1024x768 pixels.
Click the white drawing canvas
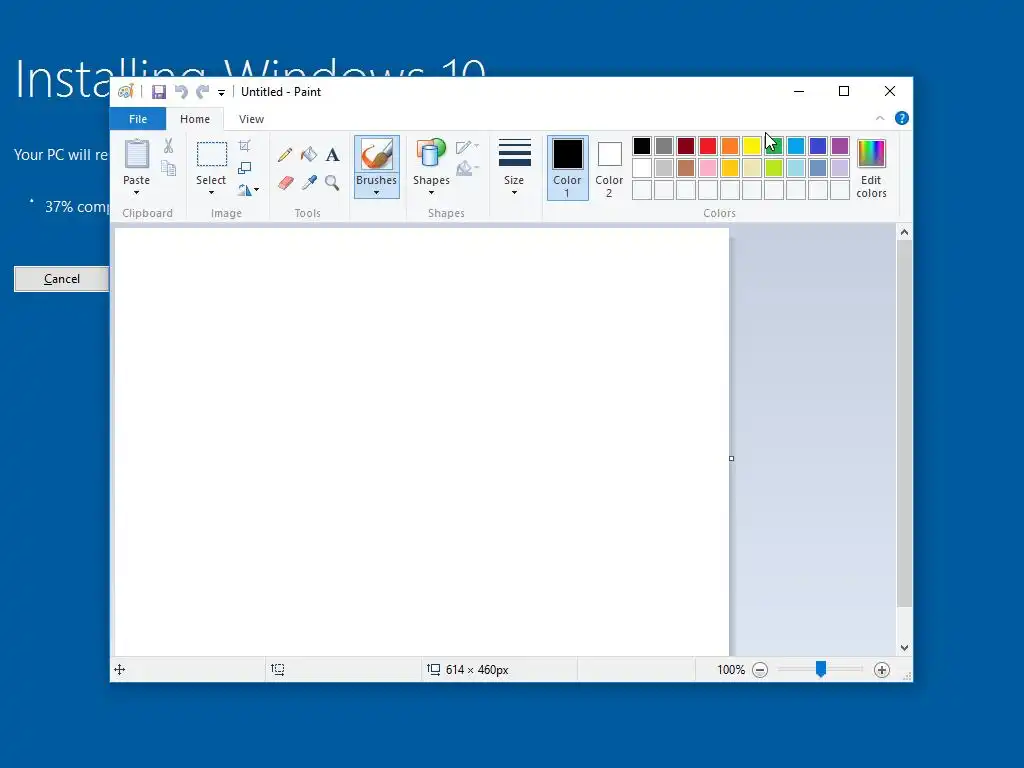(x=422, y=441)
